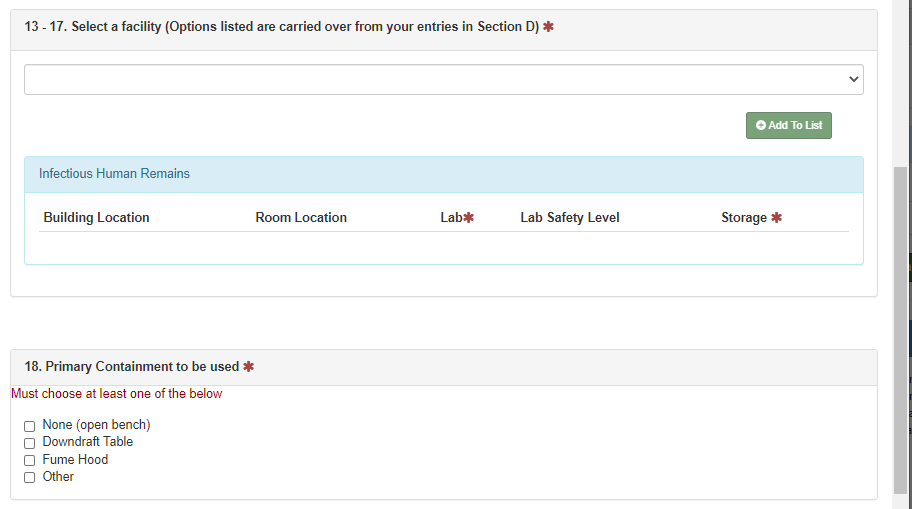Click the asterisk after Primary Containment heading
This screenshot has width=912, height=509.
tap(249, 367)
